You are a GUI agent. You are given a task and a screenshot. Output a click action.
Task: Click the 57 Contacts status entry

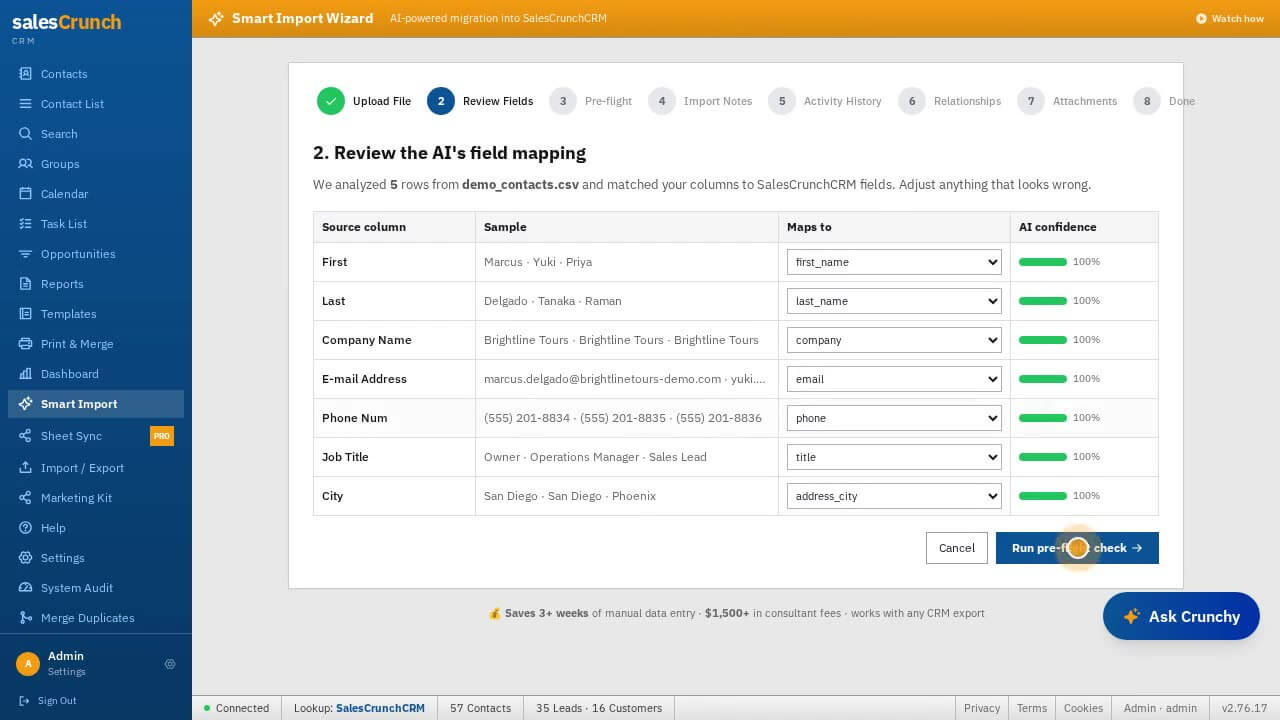point(480,708)
